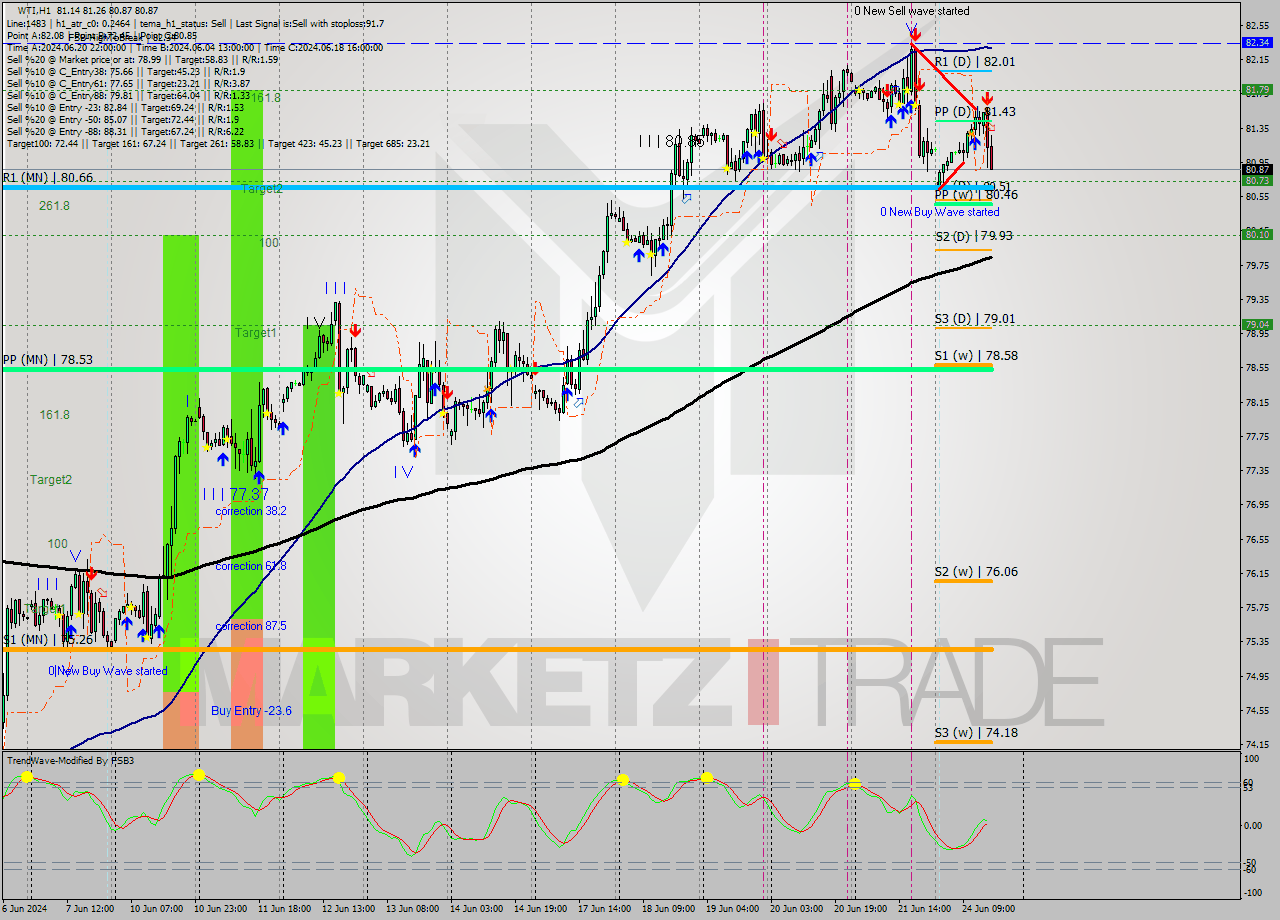Select the 'correction 61.8' label

coord(251,566)
